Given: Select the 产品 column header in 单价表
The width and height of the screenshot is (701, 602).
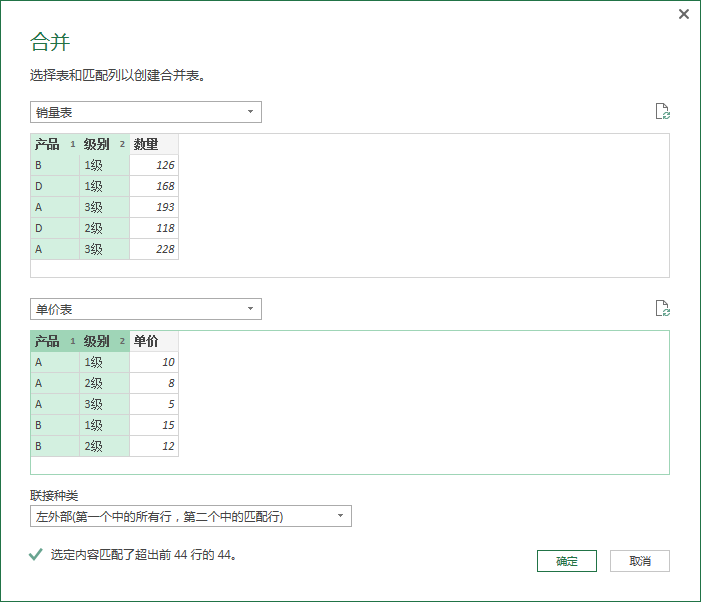Looking at the screenshot, I should click(48, 341).
